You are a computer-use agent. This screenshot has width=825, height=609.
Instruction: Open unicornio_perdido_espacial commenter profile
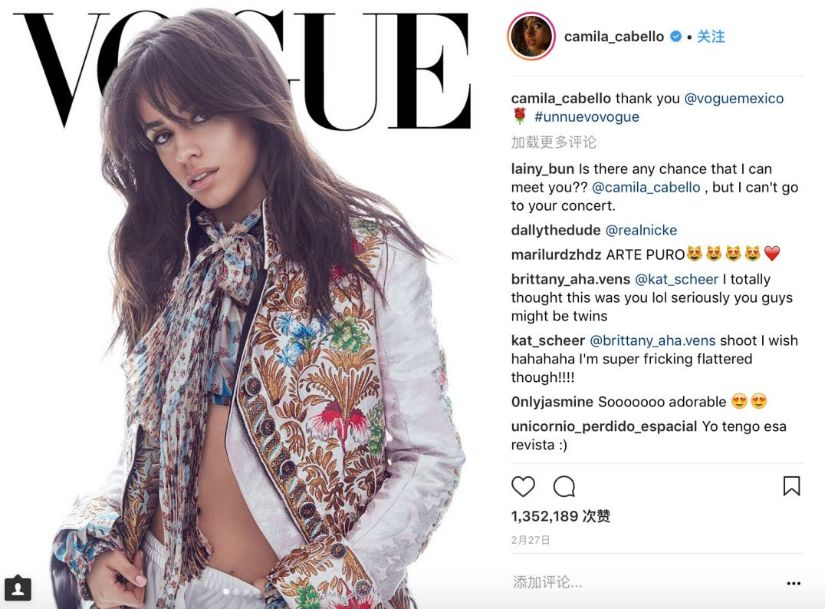(604, 426)
